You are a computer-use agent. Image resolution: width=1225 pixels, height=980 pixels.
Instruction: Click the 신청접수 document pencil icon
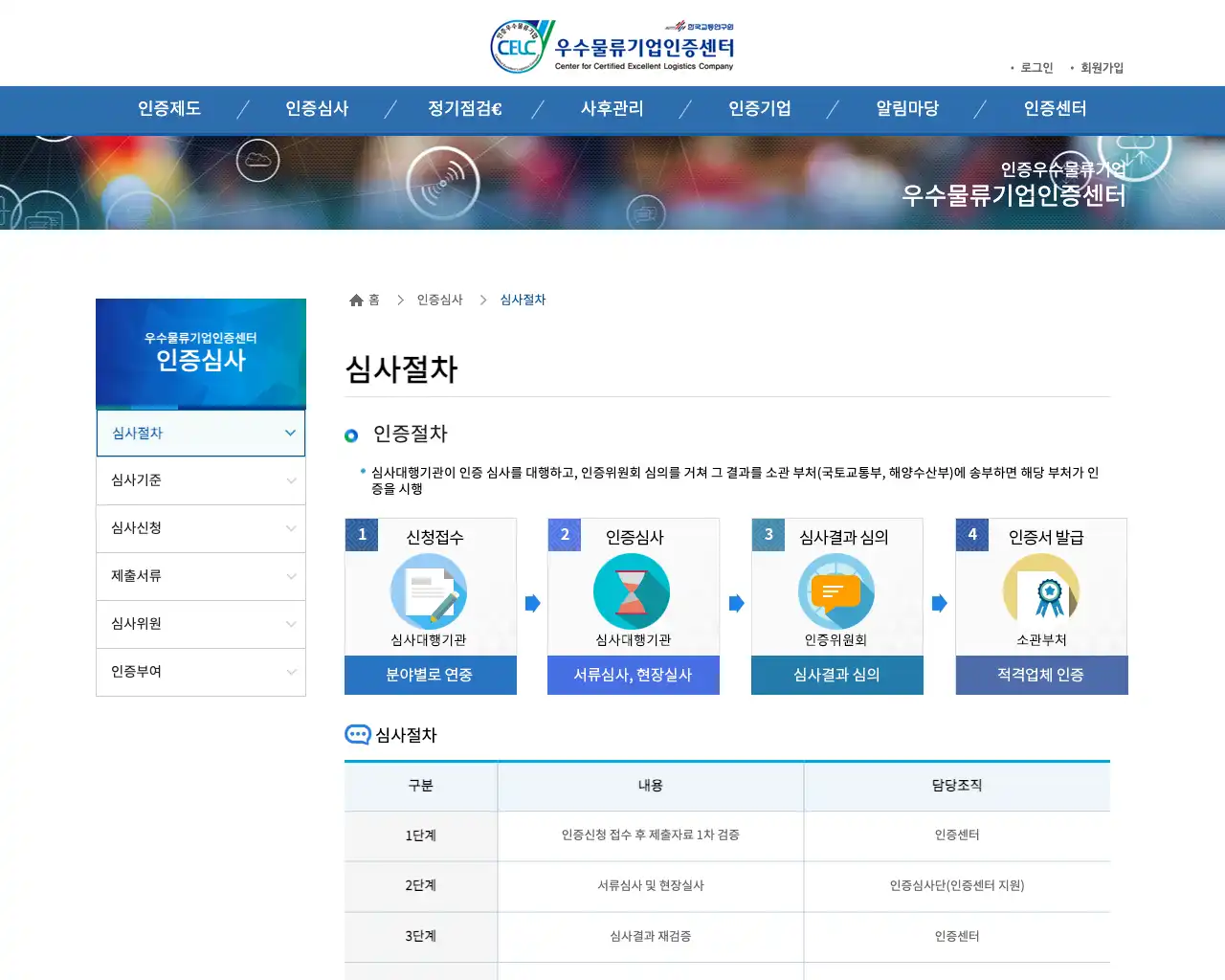429,592
